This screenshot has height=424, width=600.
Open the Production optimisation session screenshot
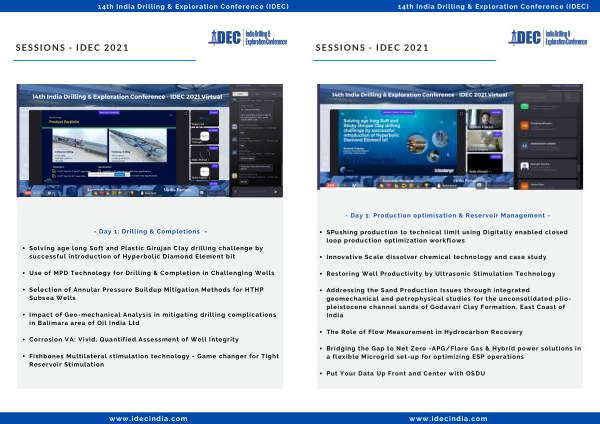click(x=450, y=137)
